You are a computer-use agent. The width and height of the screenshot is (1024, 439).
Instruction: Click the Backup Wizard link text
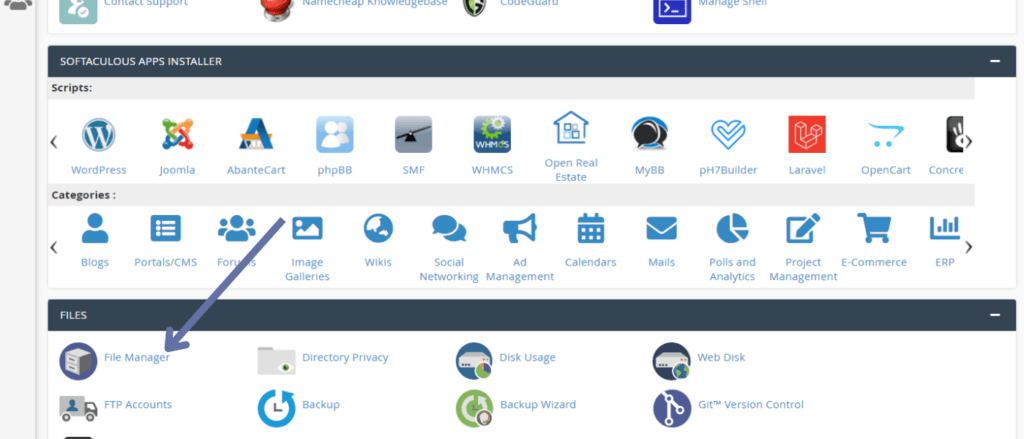click(538, 404)
